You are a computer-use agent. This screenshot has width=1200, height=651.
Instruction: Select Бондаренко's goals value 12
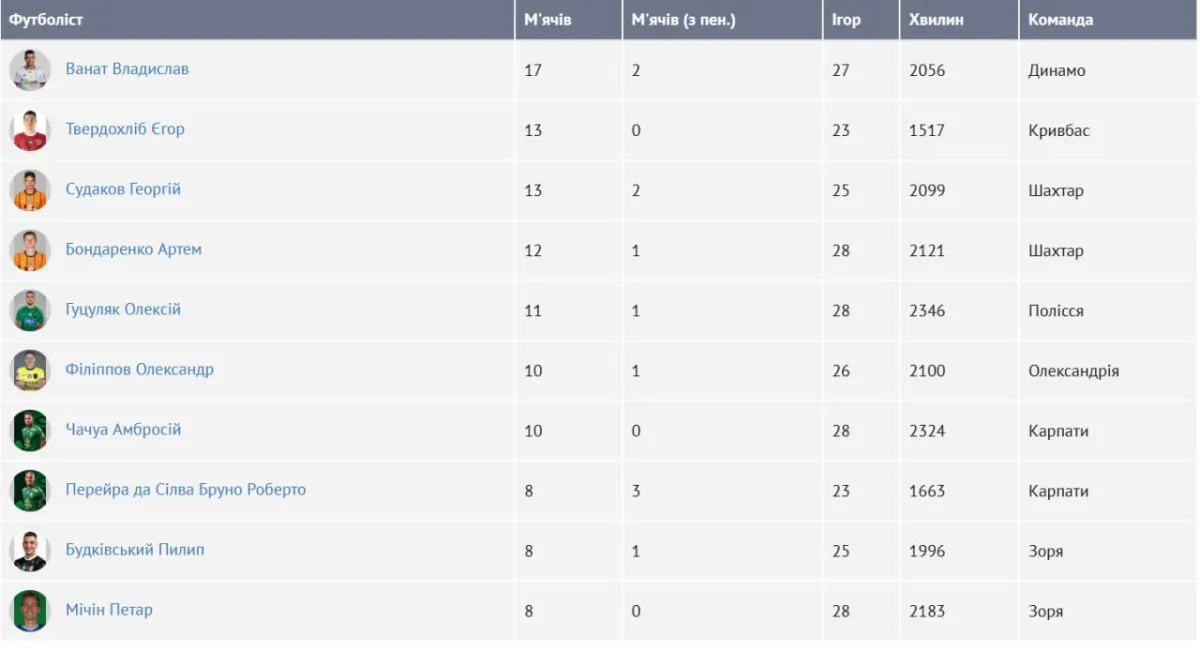(533, 251)
